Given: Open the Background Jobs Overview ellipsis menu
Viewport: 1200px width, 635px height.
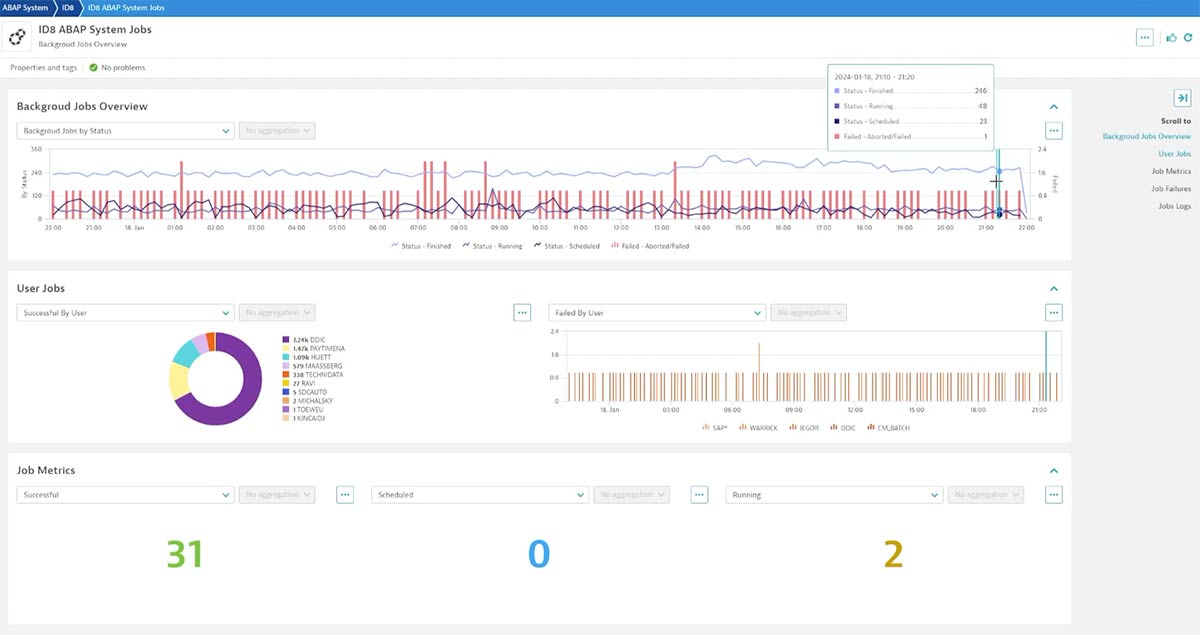Looking at the screenshot, I should click(x=1053, y=130).
